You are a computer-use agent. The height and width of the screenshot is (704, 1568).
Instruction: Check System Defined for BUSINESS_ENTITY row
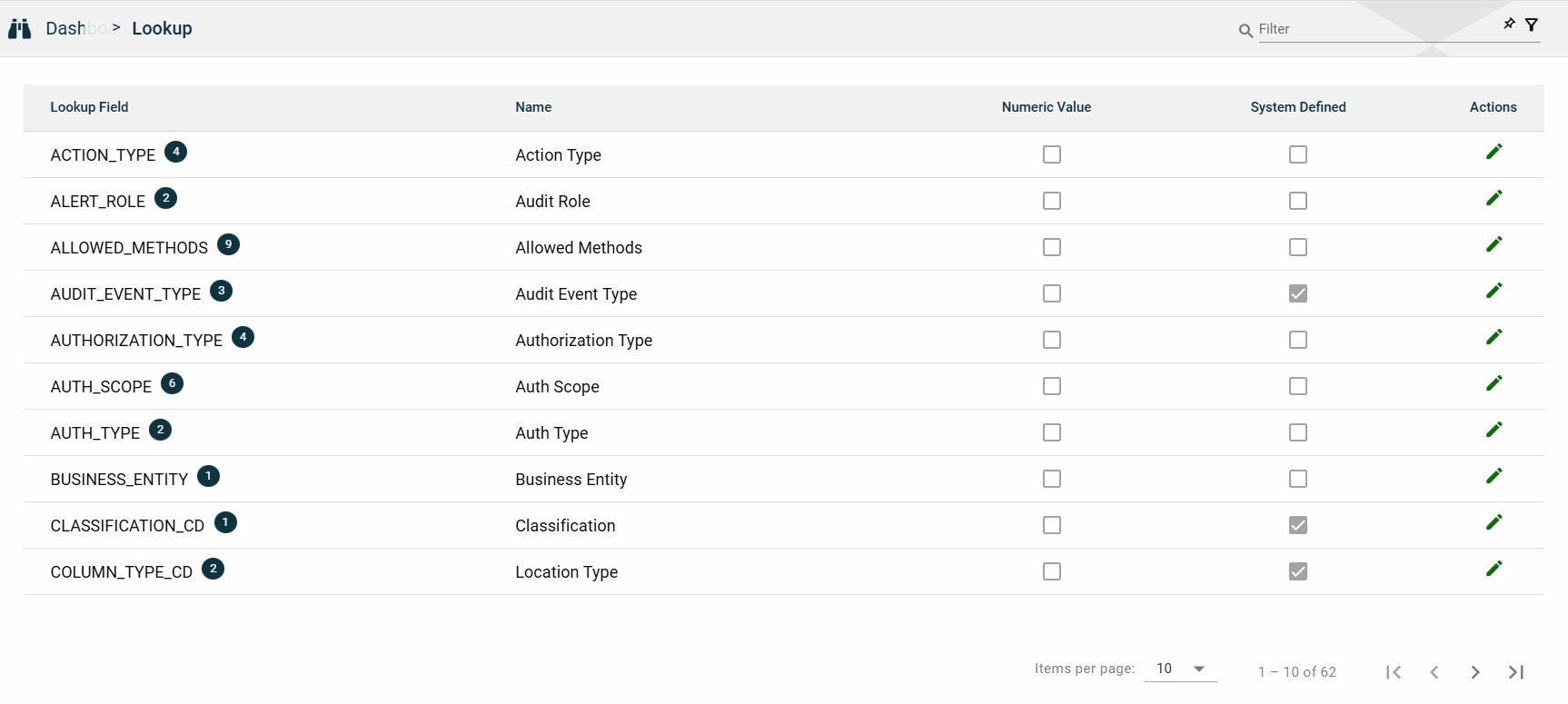coord(1297,479)
